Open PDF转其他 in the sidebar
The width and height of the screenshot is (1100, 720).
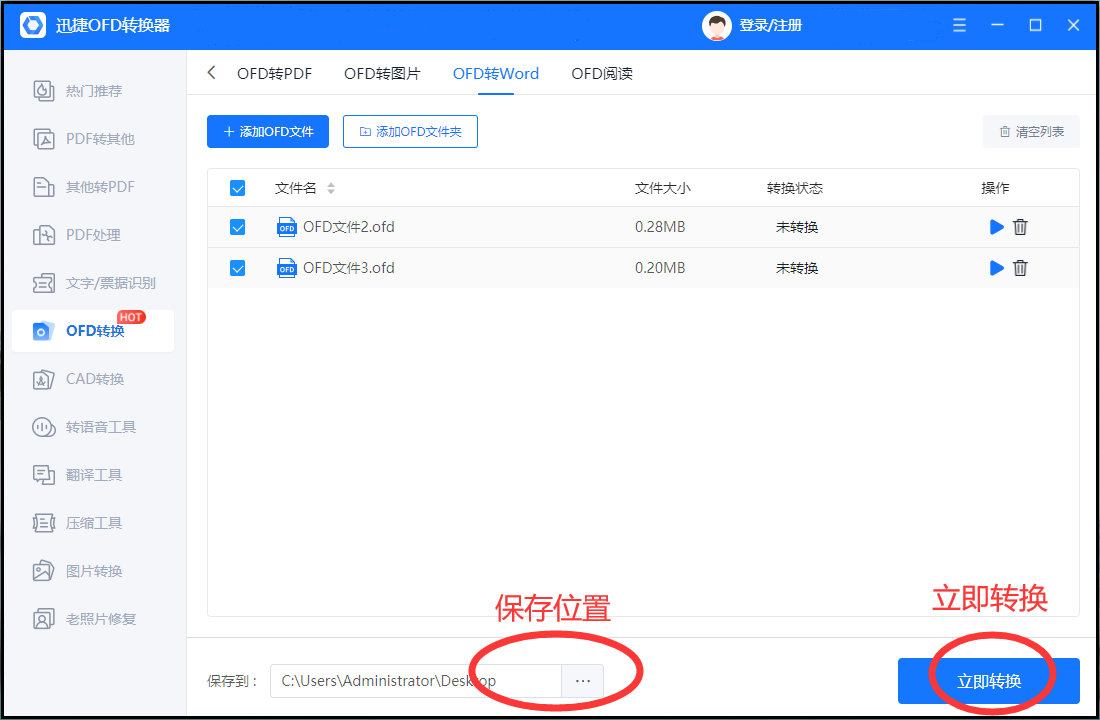tap(93, 139)
